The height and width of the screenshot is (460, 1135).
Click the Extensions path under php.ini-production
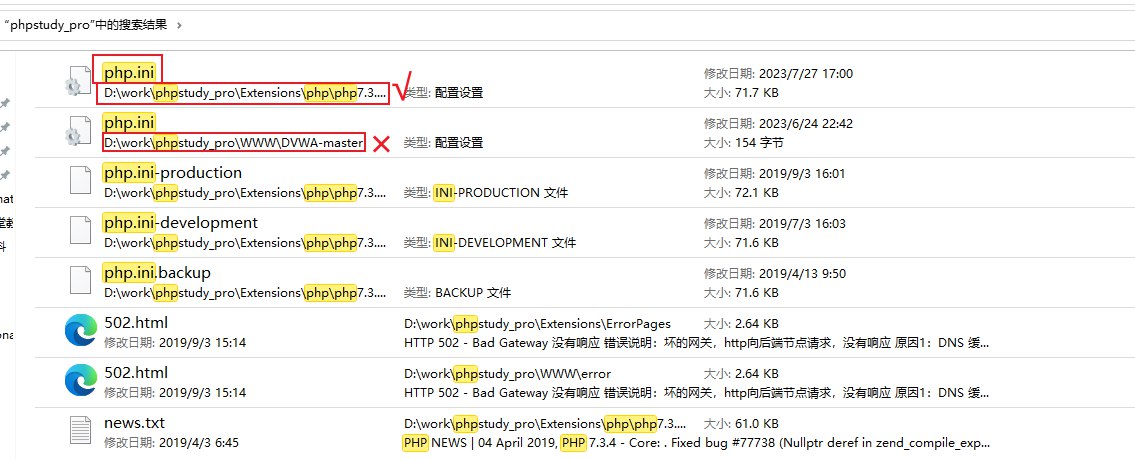point(245,193)
